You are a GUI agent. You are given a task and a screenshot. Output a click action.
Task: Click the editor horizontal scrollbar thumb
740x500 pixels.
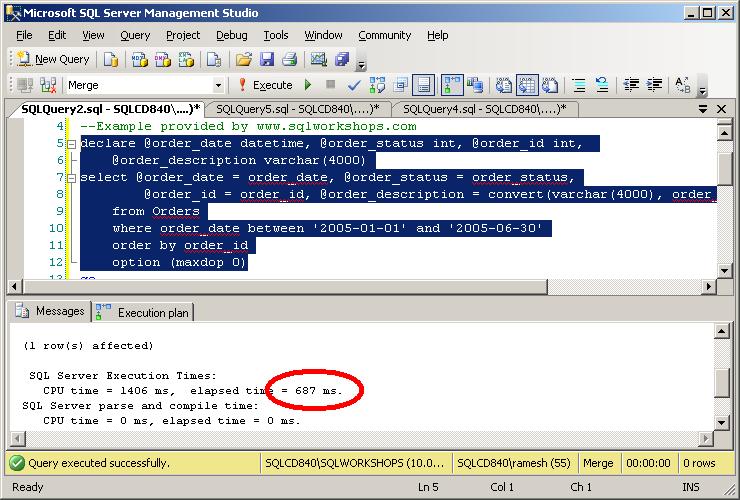(x=286, y=286)
